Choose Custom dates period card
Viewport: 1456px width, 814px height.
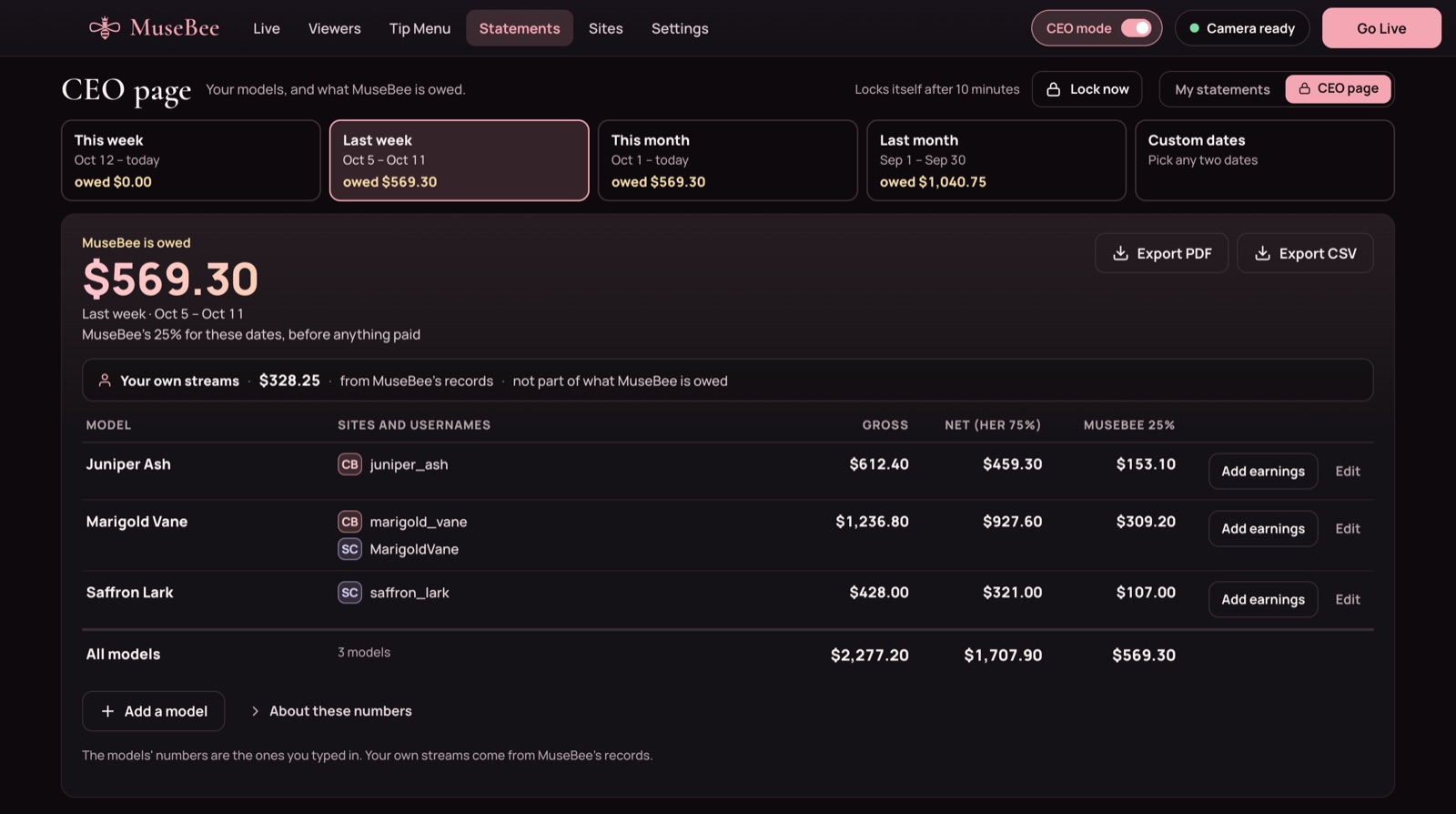[x=1265, y=160]
